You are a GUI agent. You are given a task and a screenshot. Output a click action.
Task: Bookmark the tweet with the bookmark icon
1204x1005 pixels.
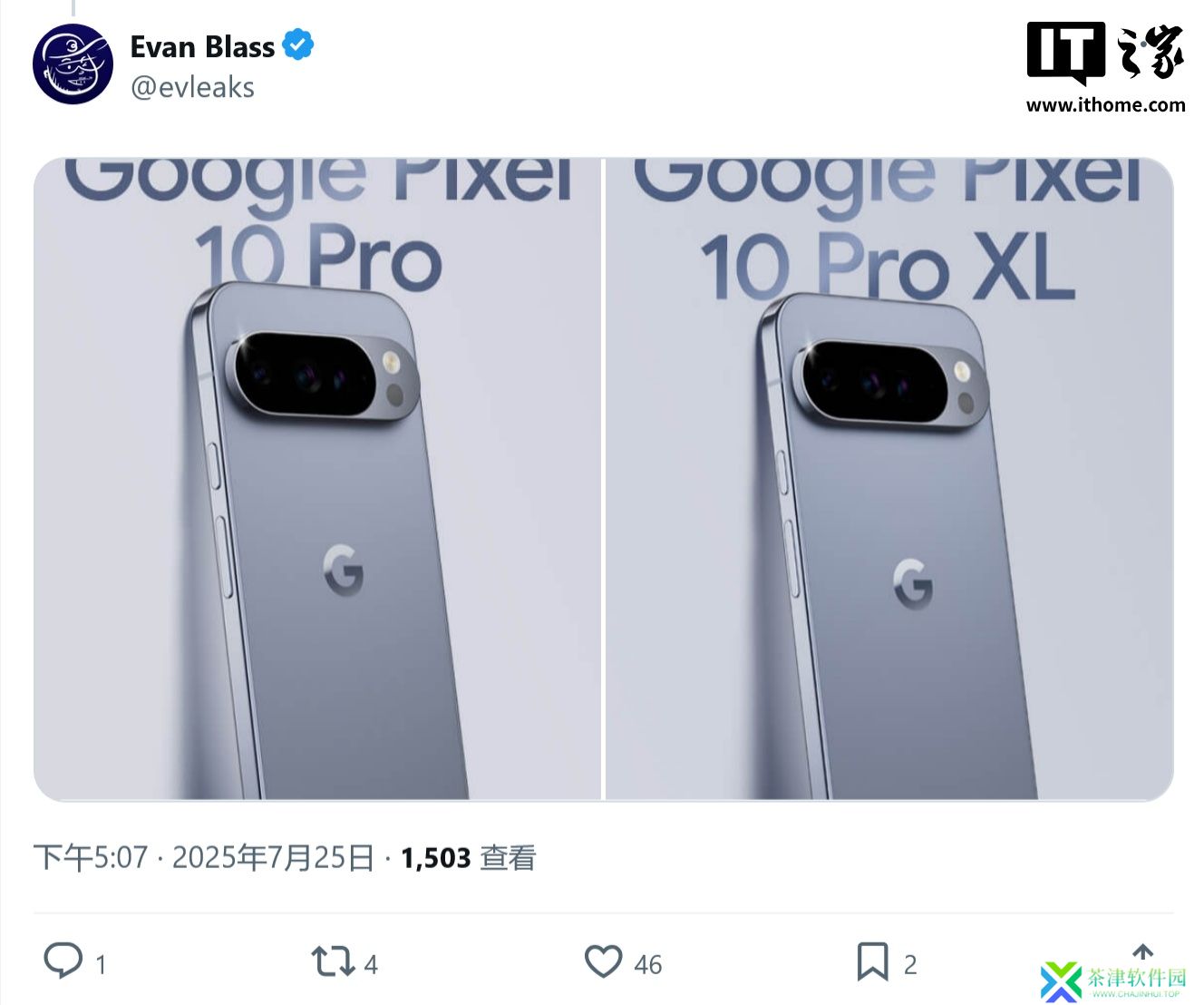872,961
